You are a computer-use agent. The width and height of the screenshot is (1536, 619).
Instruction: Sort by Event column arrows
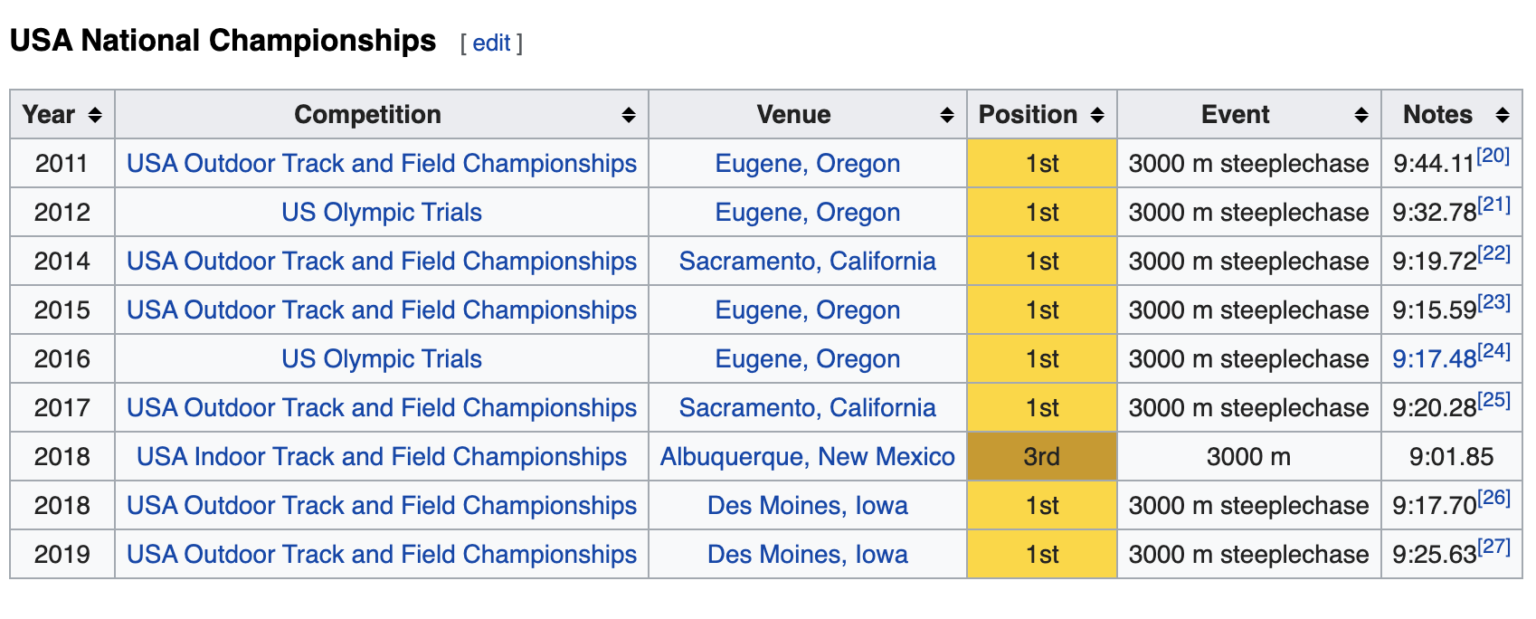pos(1361,115)
